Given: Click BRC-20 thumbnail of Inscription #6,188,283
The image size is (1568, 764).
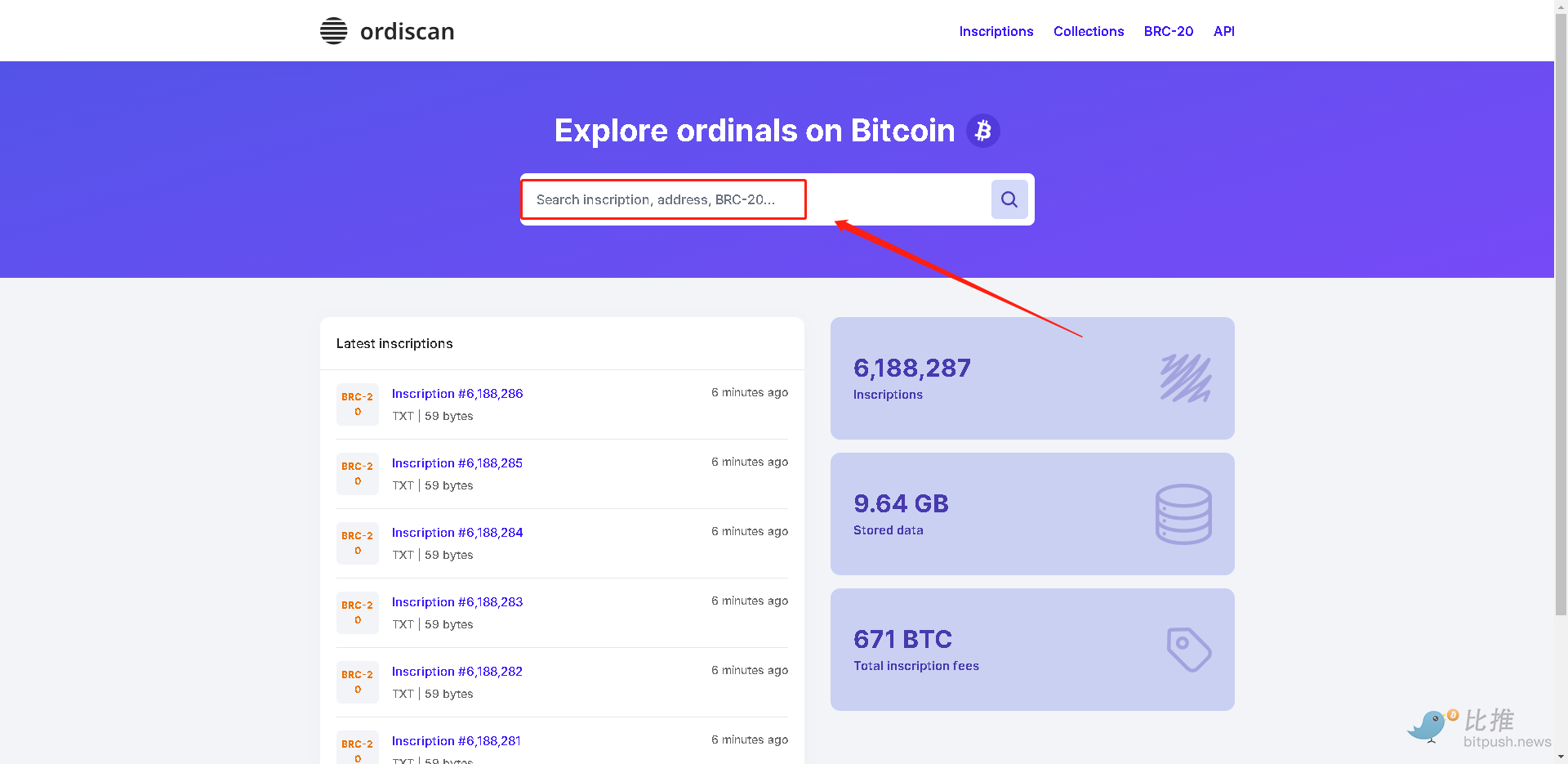Looking at the screenshot, I should point(358,613).
